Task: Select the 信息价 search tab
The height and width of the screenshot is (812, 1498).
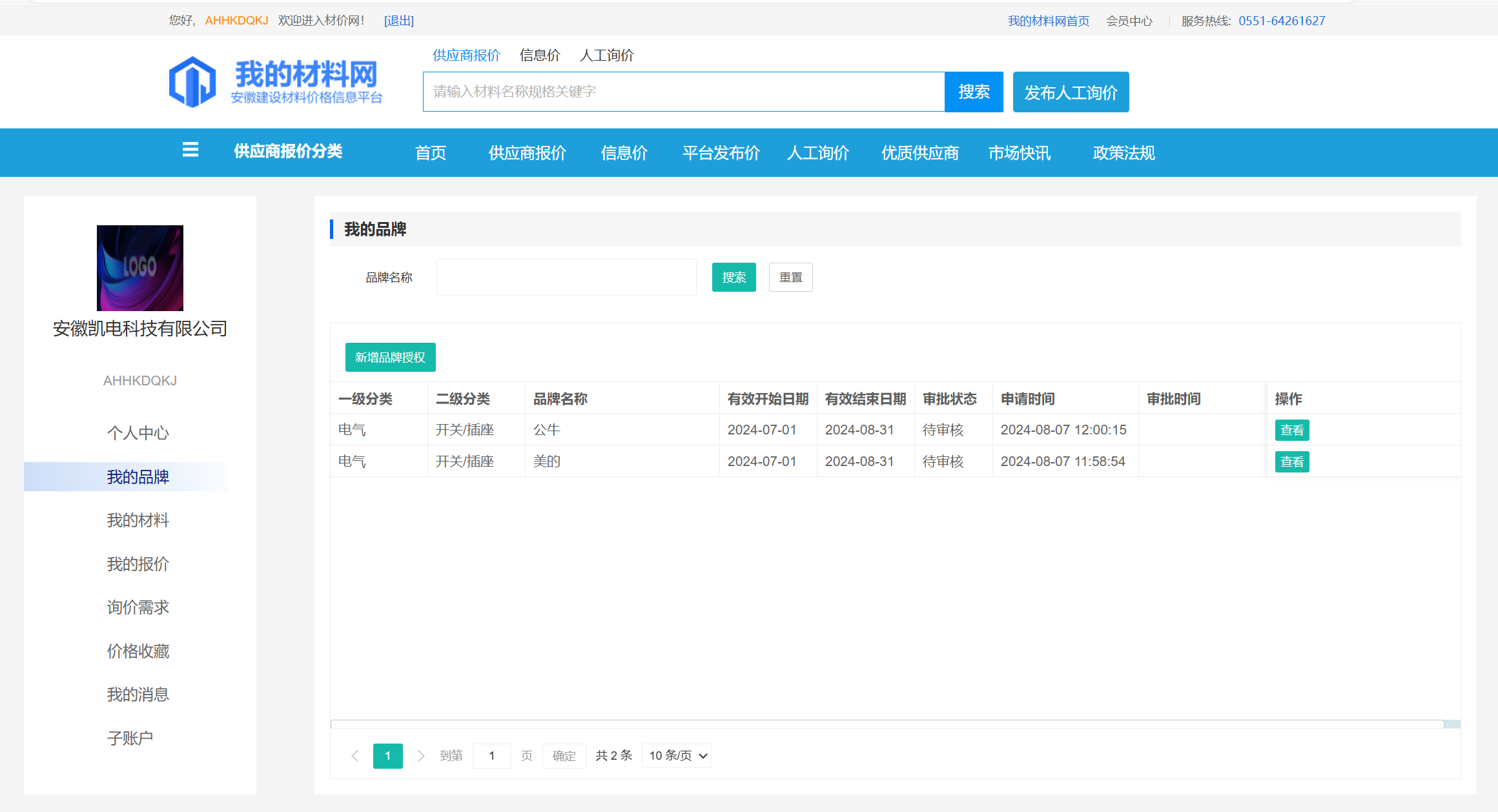Action: click(x=540, y=56)
